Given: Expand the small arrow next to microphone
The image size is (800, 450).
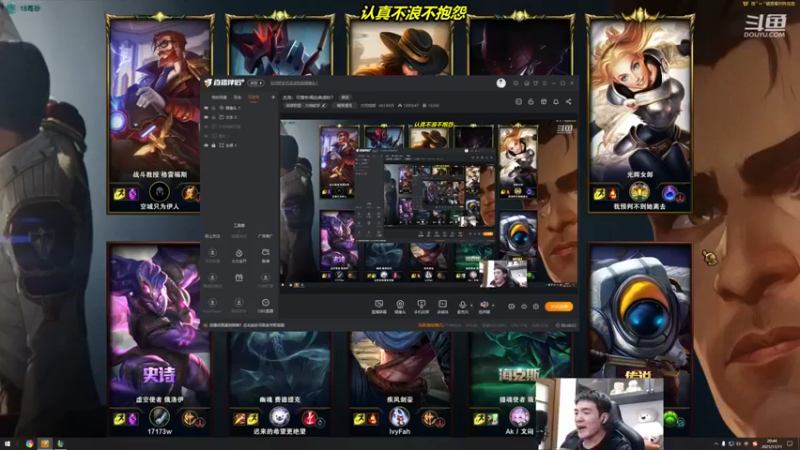Looking at the screenshot, I should [470, 305].
